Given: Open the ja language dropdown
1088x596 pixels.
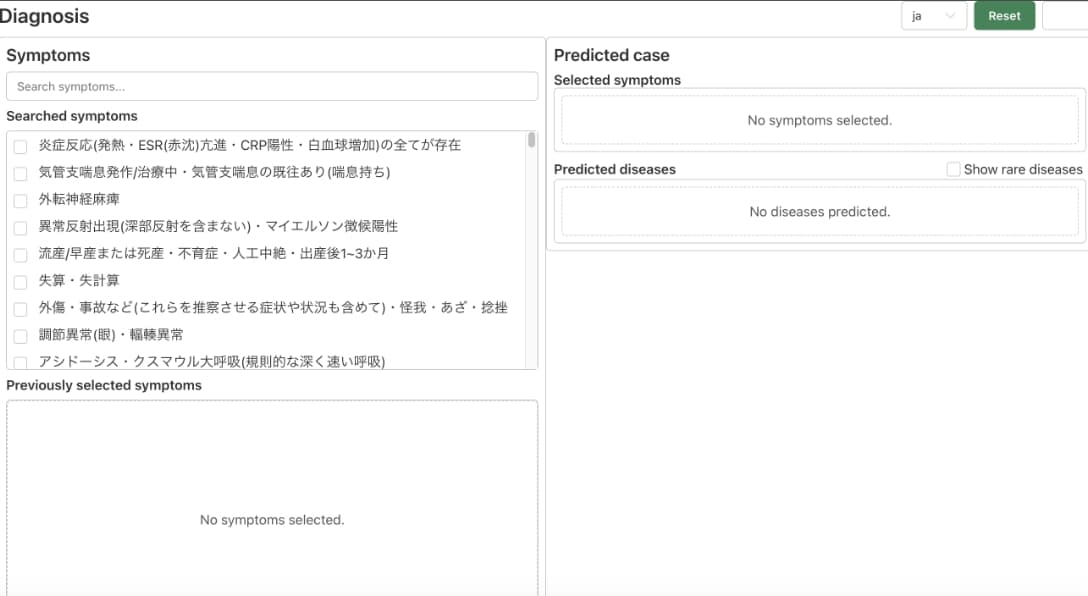Looking at the screenshot, I should pos(933,16).
